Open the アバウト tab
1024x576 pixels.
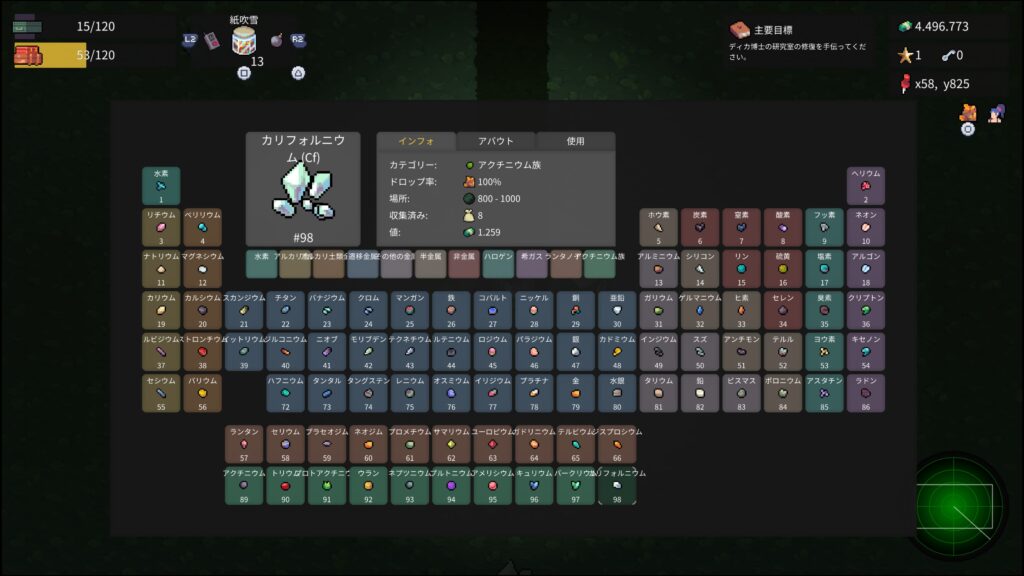click(x=496, y=141)
